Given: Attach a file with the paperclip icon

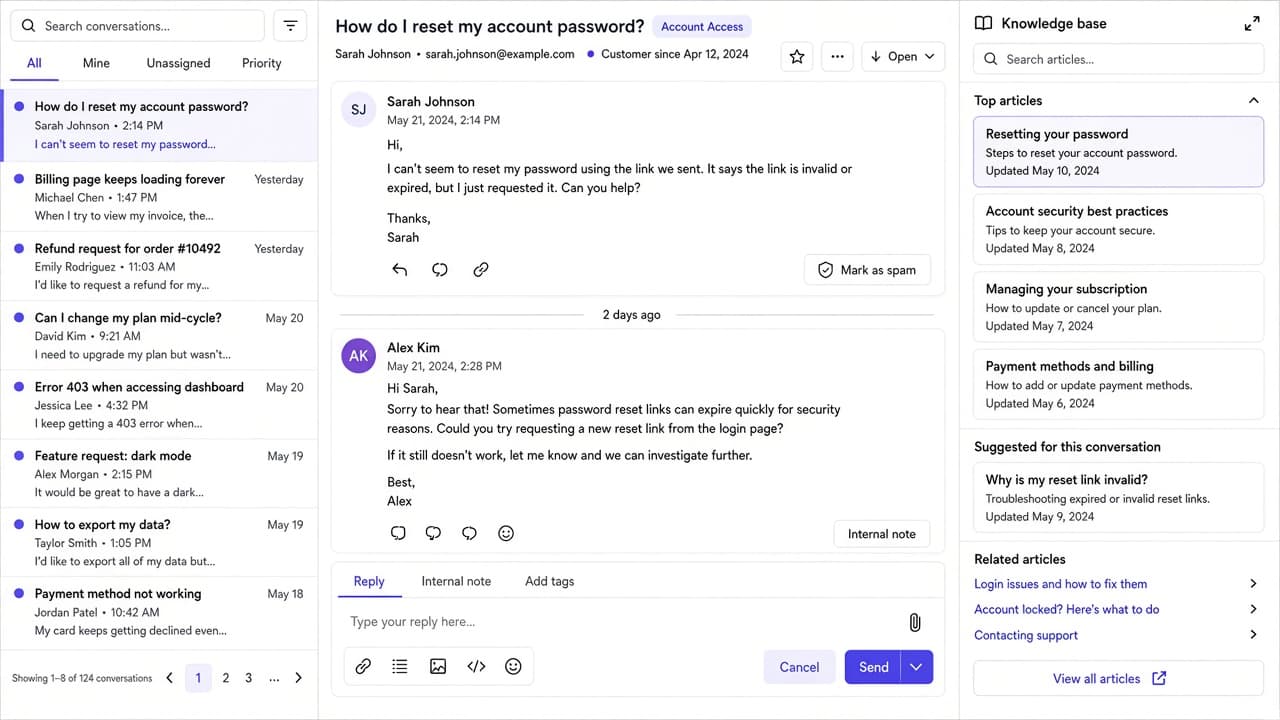Looking at the screenshot, I should [914, 622].
